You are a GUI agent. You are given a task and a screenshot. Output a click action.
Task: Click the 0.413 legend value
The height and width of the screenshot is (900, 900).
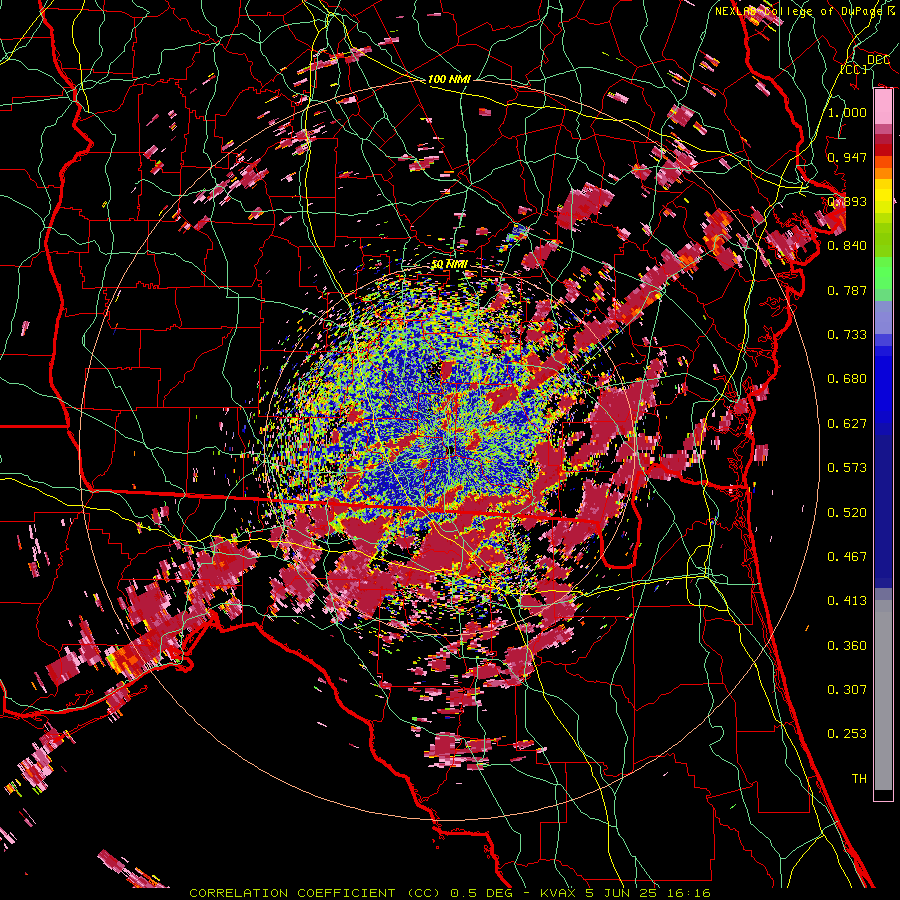pos(847,601)
